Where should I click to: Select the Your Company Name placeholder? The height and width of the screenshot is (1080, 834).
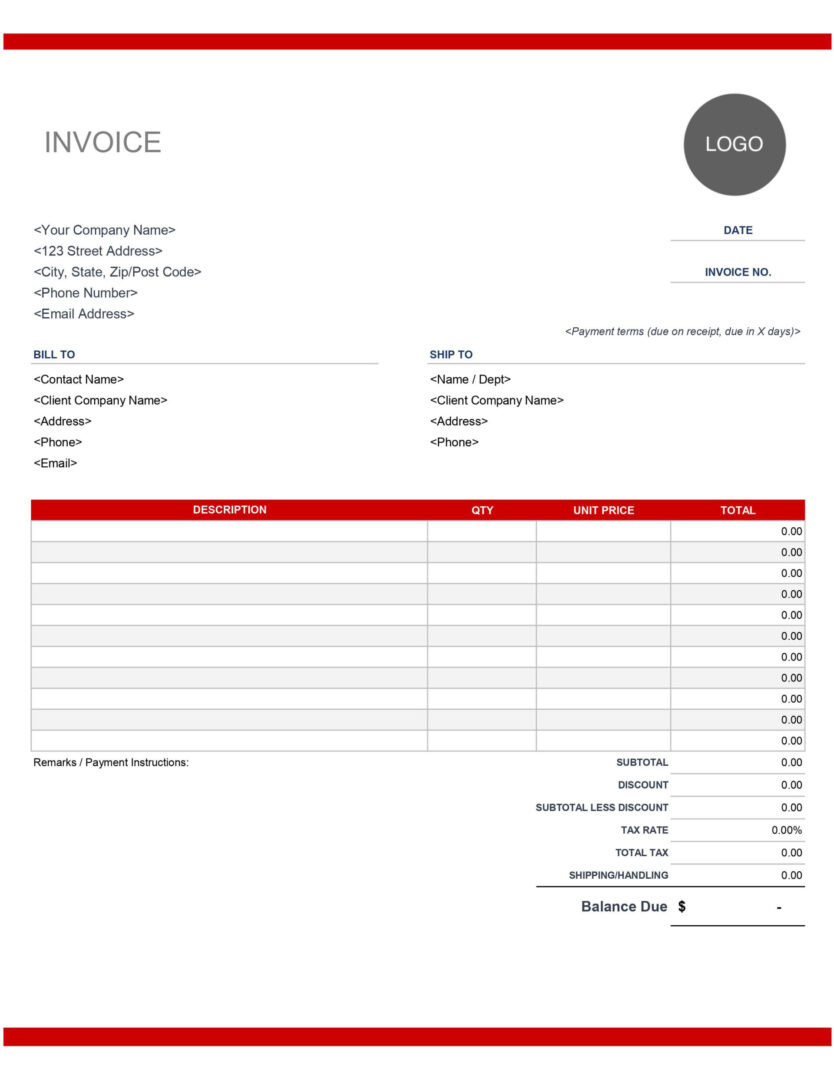tap(104, 229)
